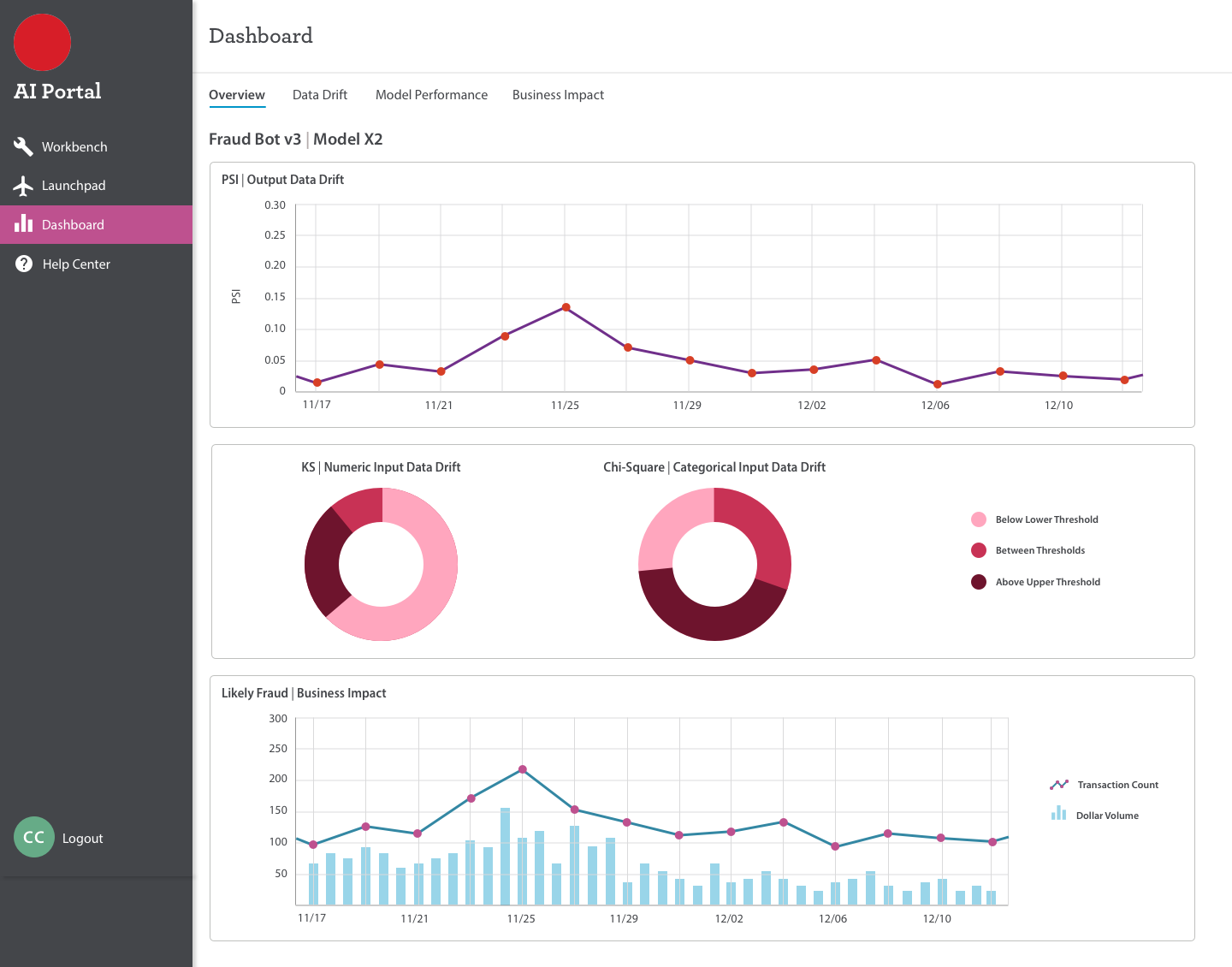
Task: Open Help Center question mark icon
Action: pos(23,264)
